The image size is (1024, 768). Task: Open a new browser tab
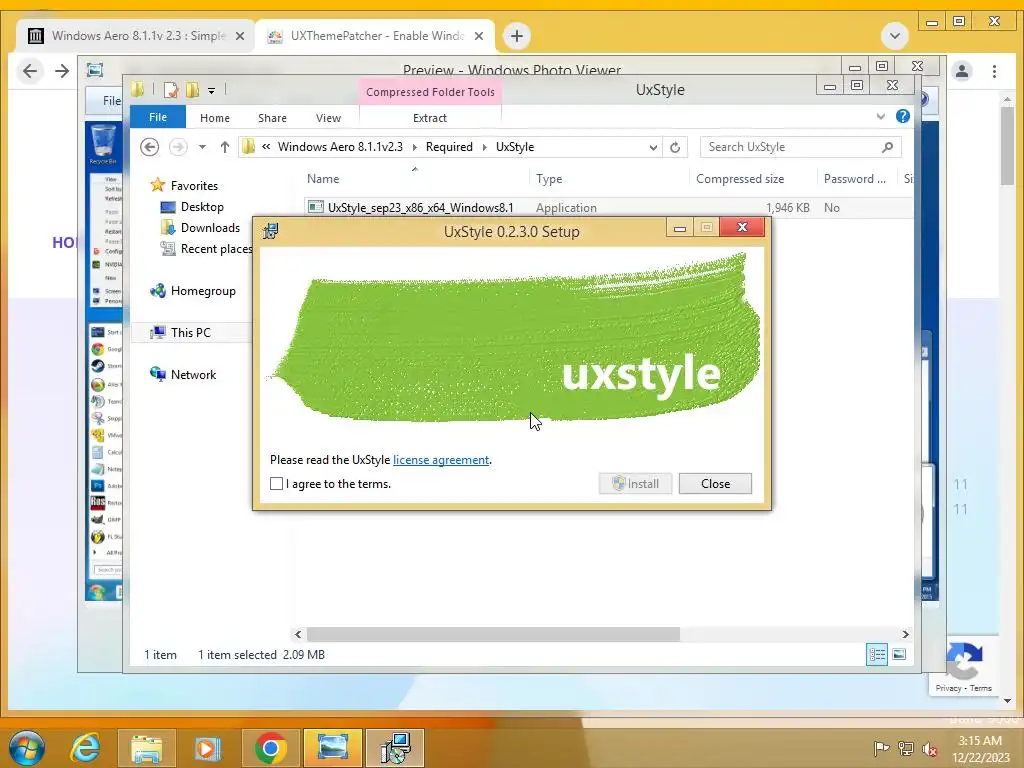pos(517,36)
